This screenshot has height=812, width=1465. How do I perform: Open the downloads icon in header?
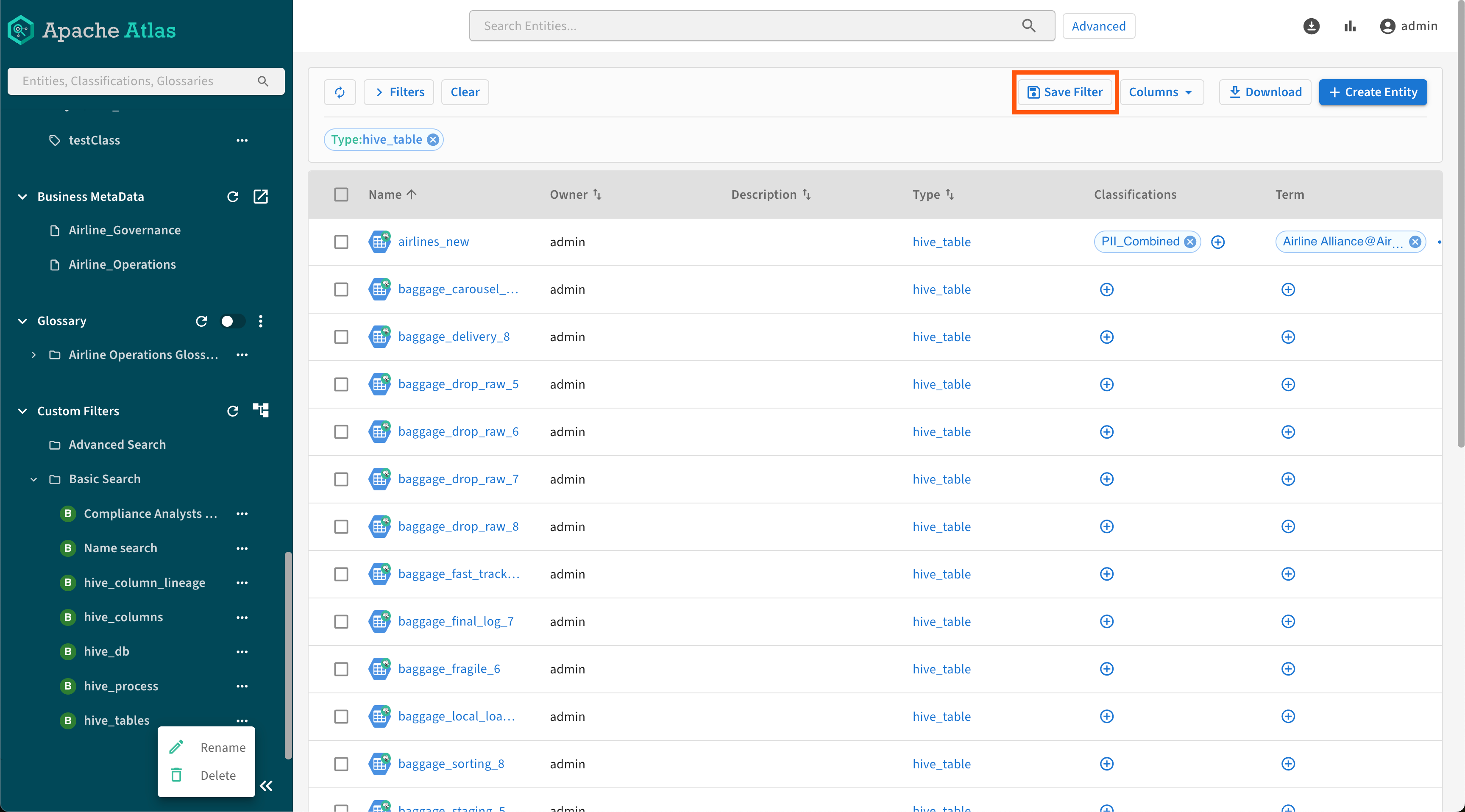tap(1311, 26)
